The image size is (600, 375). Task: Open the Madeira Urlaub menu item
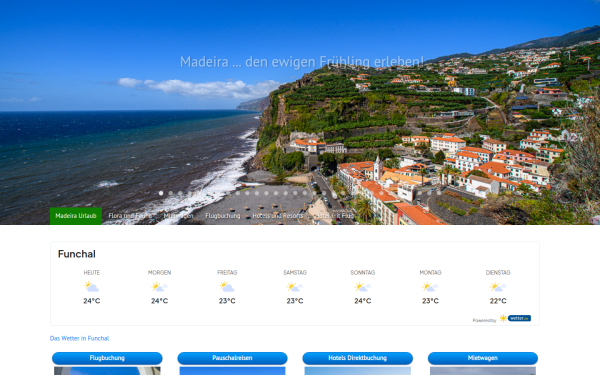click(x=76, y=216)
